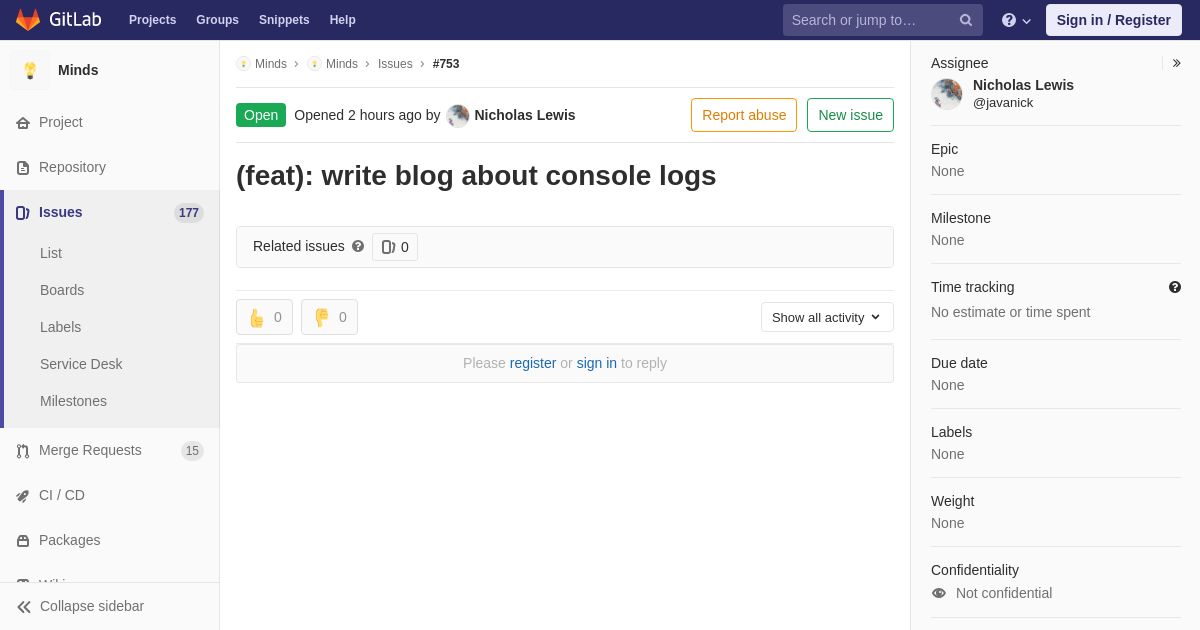The height and width of the screenshot is (630, 1200).
Task: Open the Help question mark menu
Action: tap(1016, 20)
